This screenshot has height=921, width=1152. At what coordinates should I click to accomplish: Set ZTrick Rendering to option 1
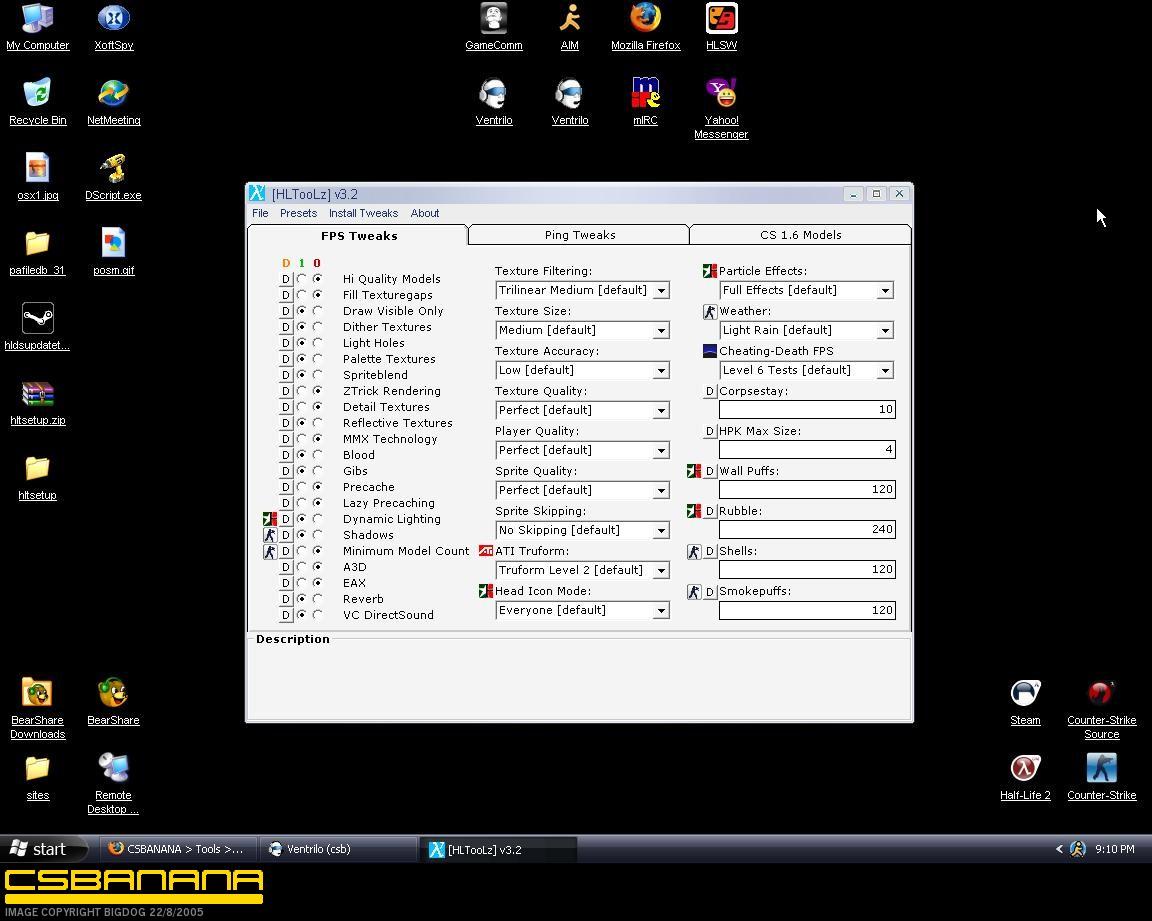coord(301,391)
